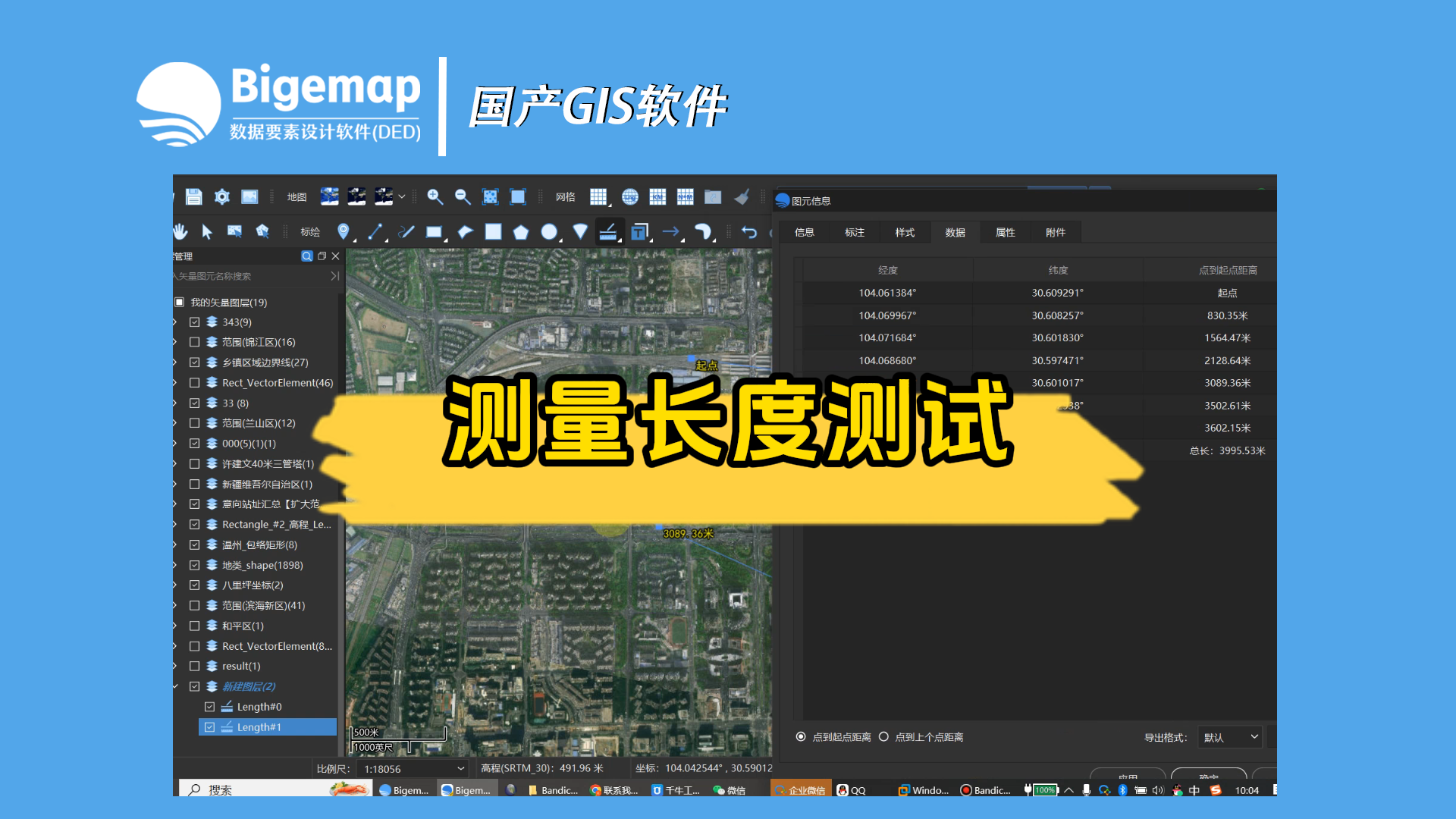Select the point marker drawing tool

(x=343, y=231)
